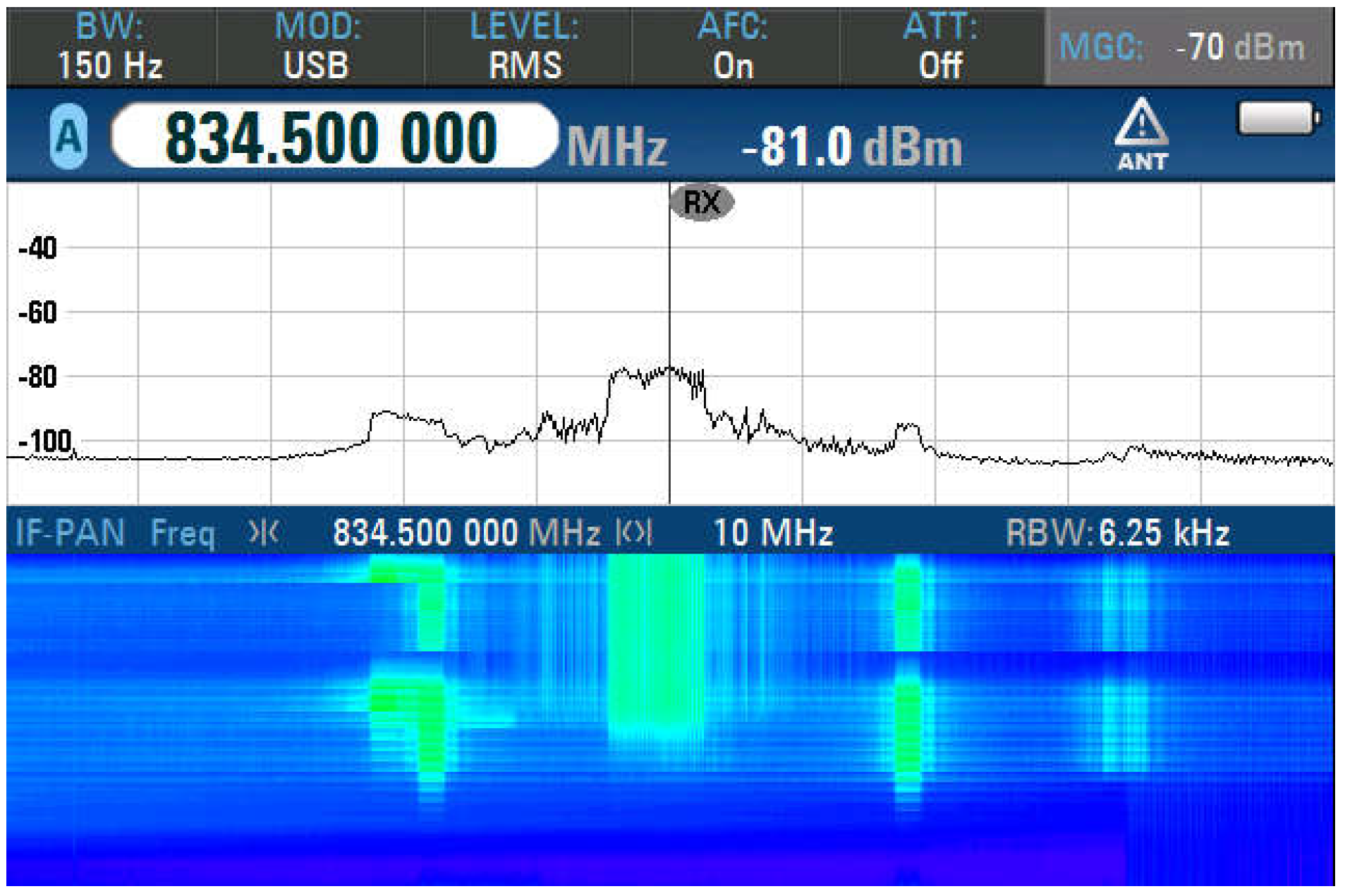Click the strongest green band in waterfall
Image resolution: width=1345 pixels, height=896 pixels.
(x=655, y=642)
